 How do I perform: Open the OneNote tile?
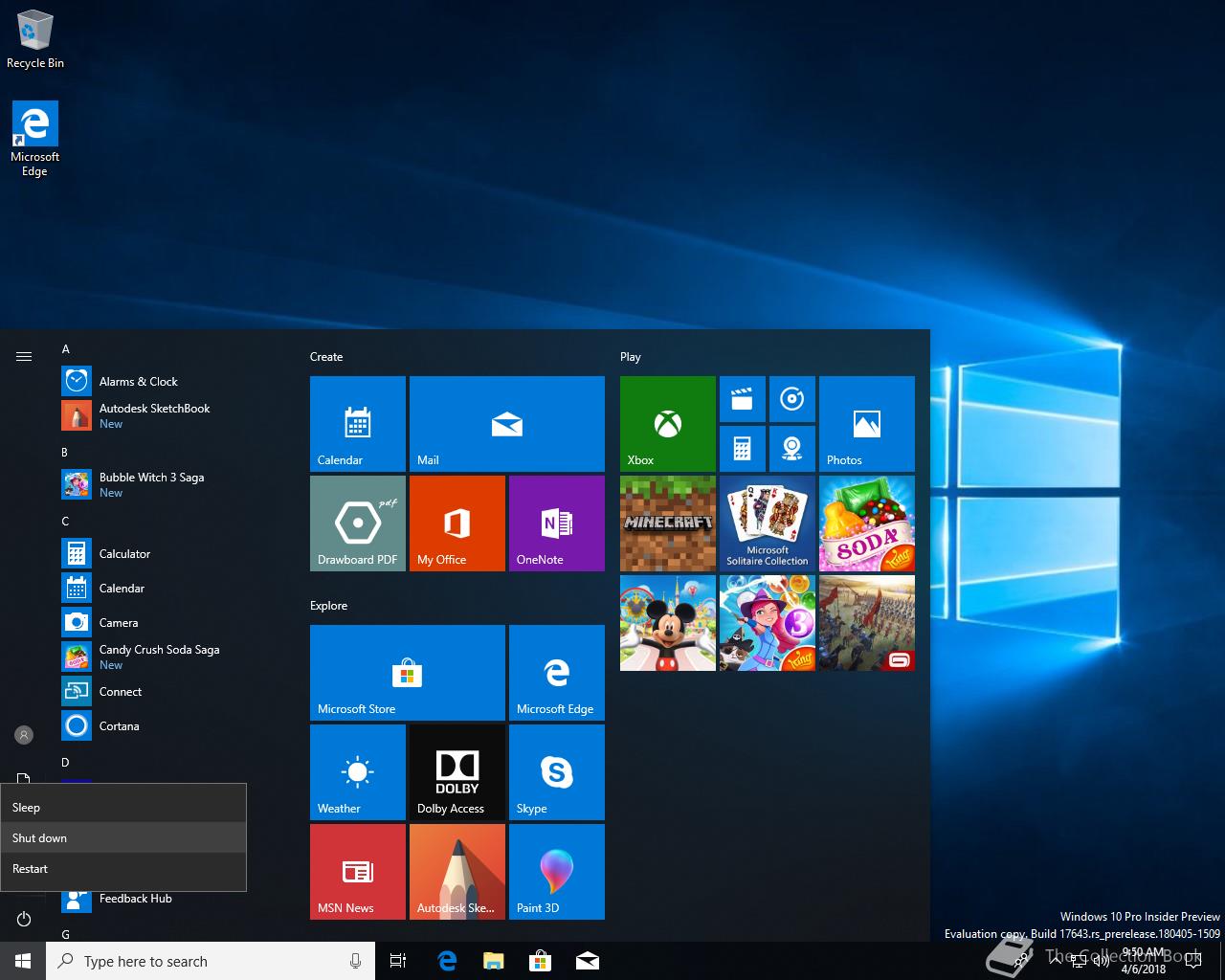tap(556, 523)
